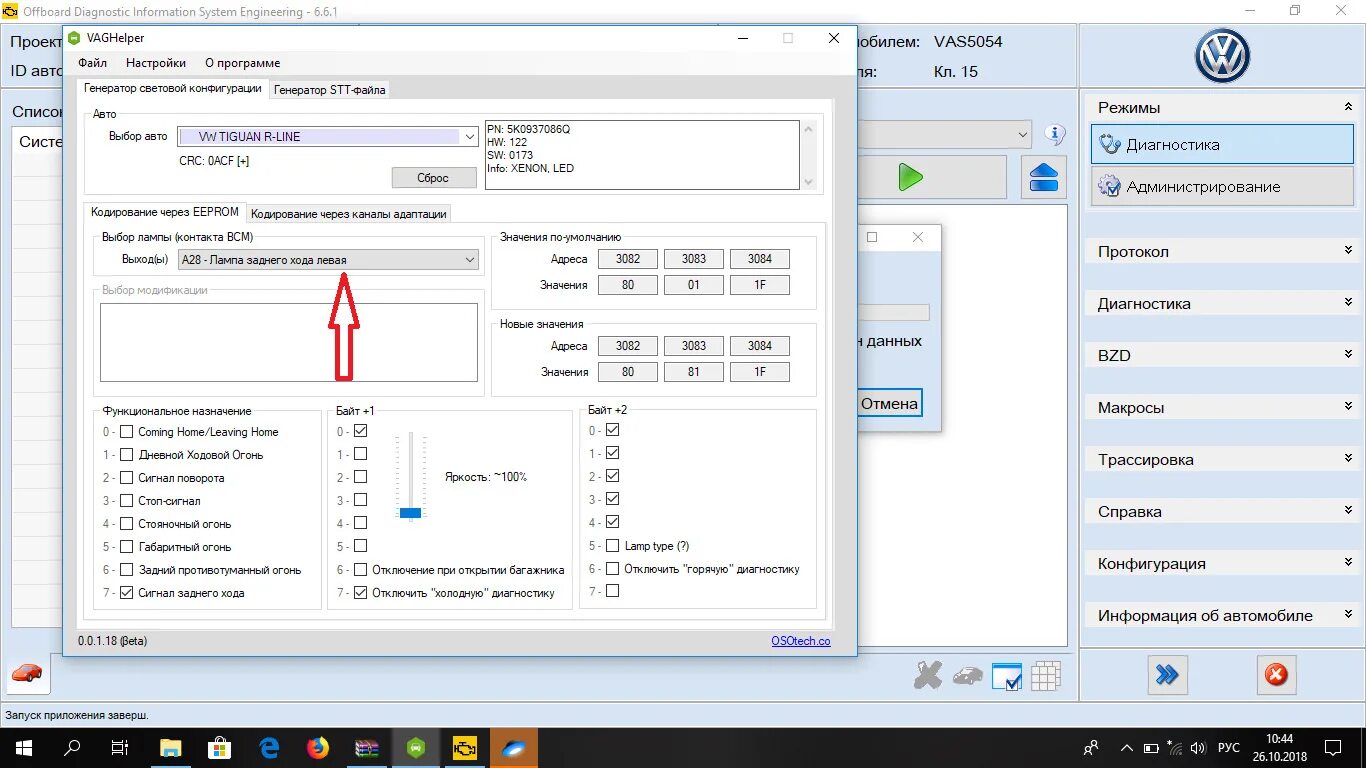Select Диагностика mode button
The image size is (1366, 768).
[x=1222, y=144]
